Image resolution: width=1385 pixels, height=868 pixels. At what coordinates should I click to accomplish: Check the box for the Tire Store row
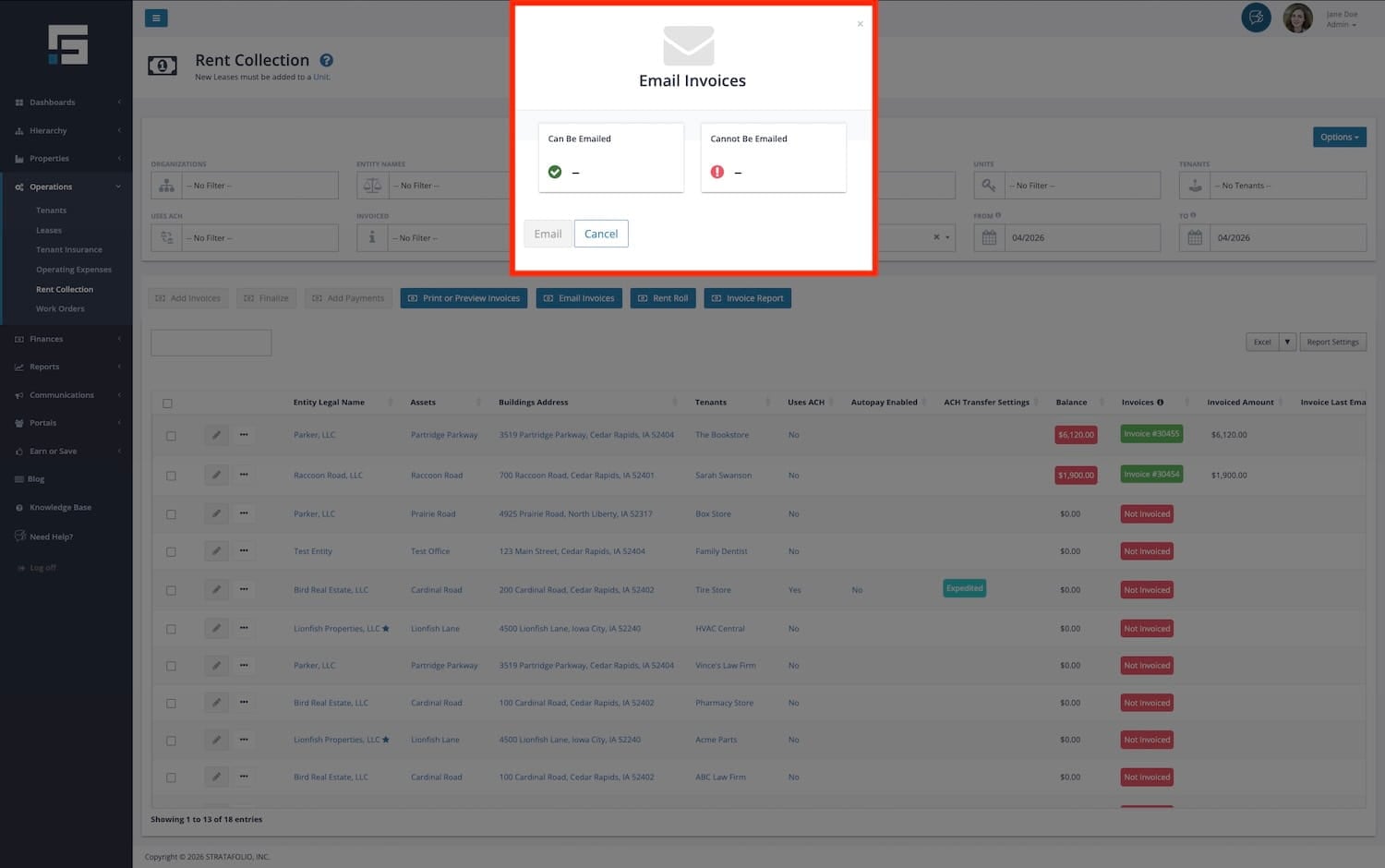click(x=171, y=591)
